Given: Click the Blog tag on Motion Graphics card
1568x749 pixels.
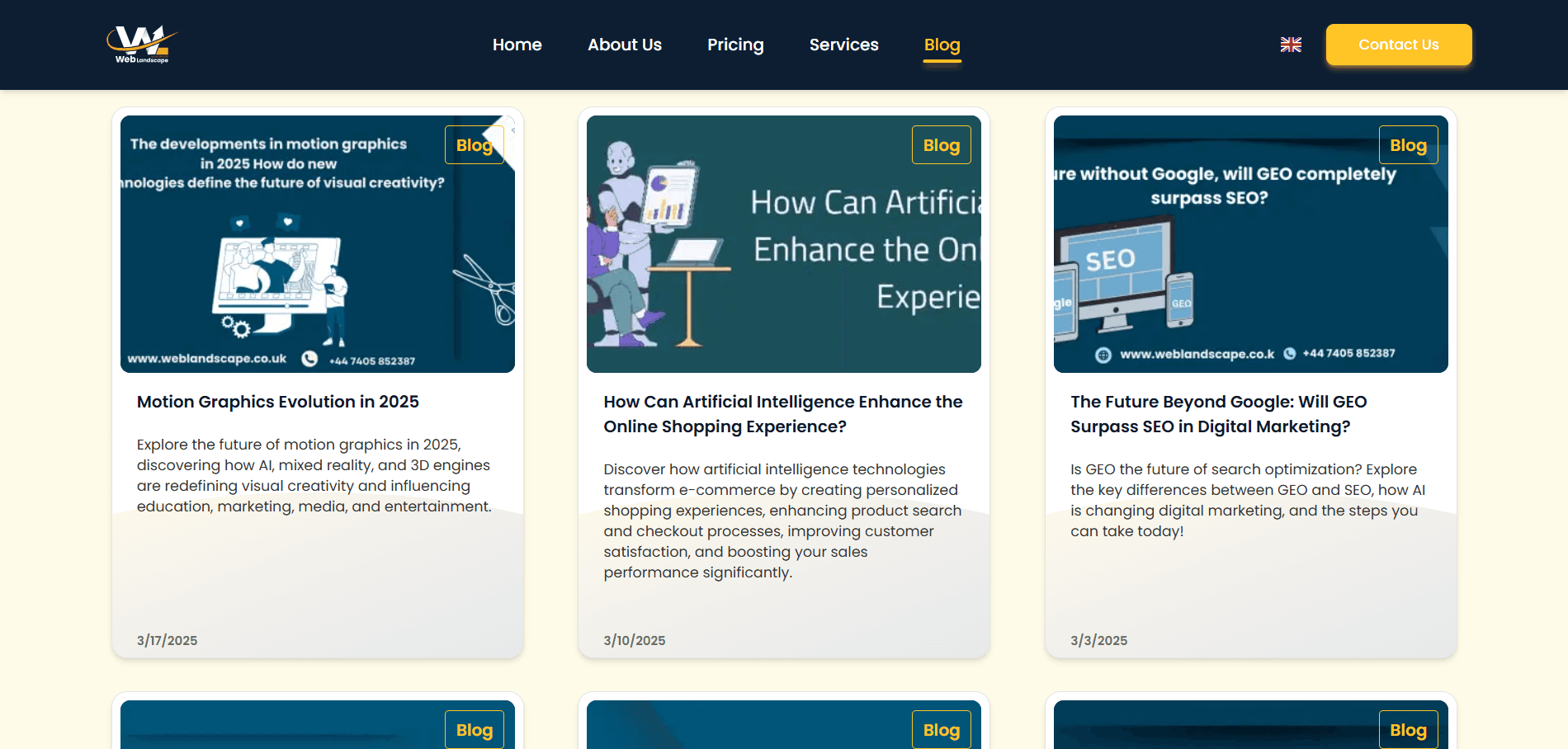Looking at the screenshot, I should tap(474, 145).
